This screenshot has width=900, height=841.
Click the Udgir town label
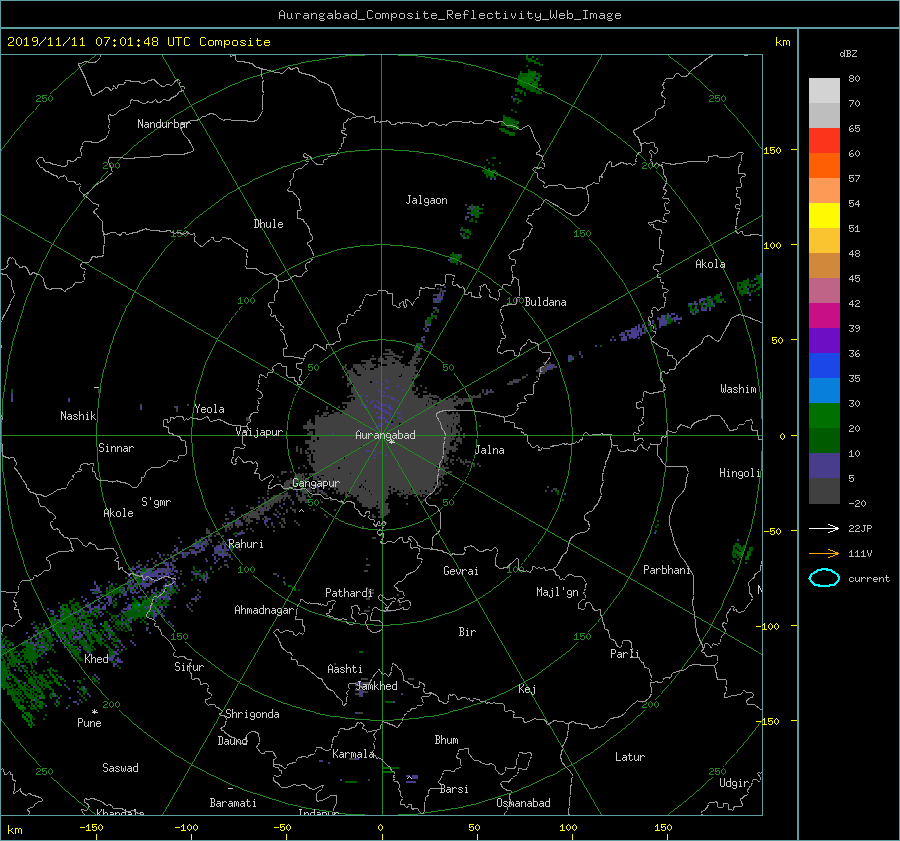click(734, 784)
